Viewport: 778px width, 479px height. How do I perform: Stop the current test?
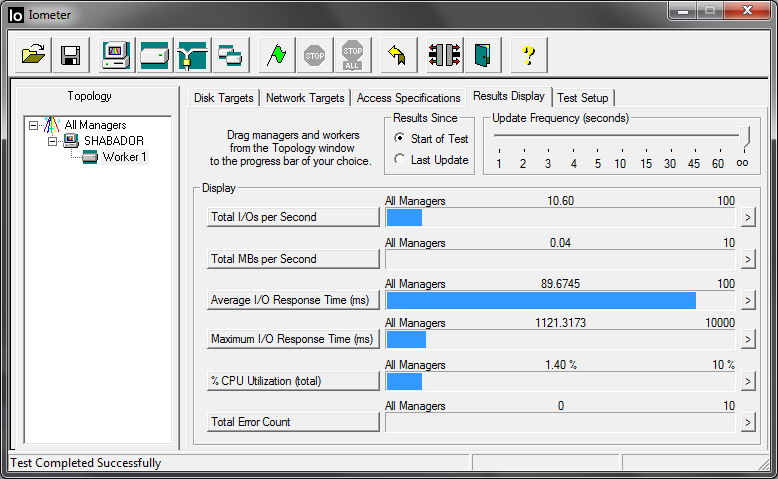click(315, 55)
